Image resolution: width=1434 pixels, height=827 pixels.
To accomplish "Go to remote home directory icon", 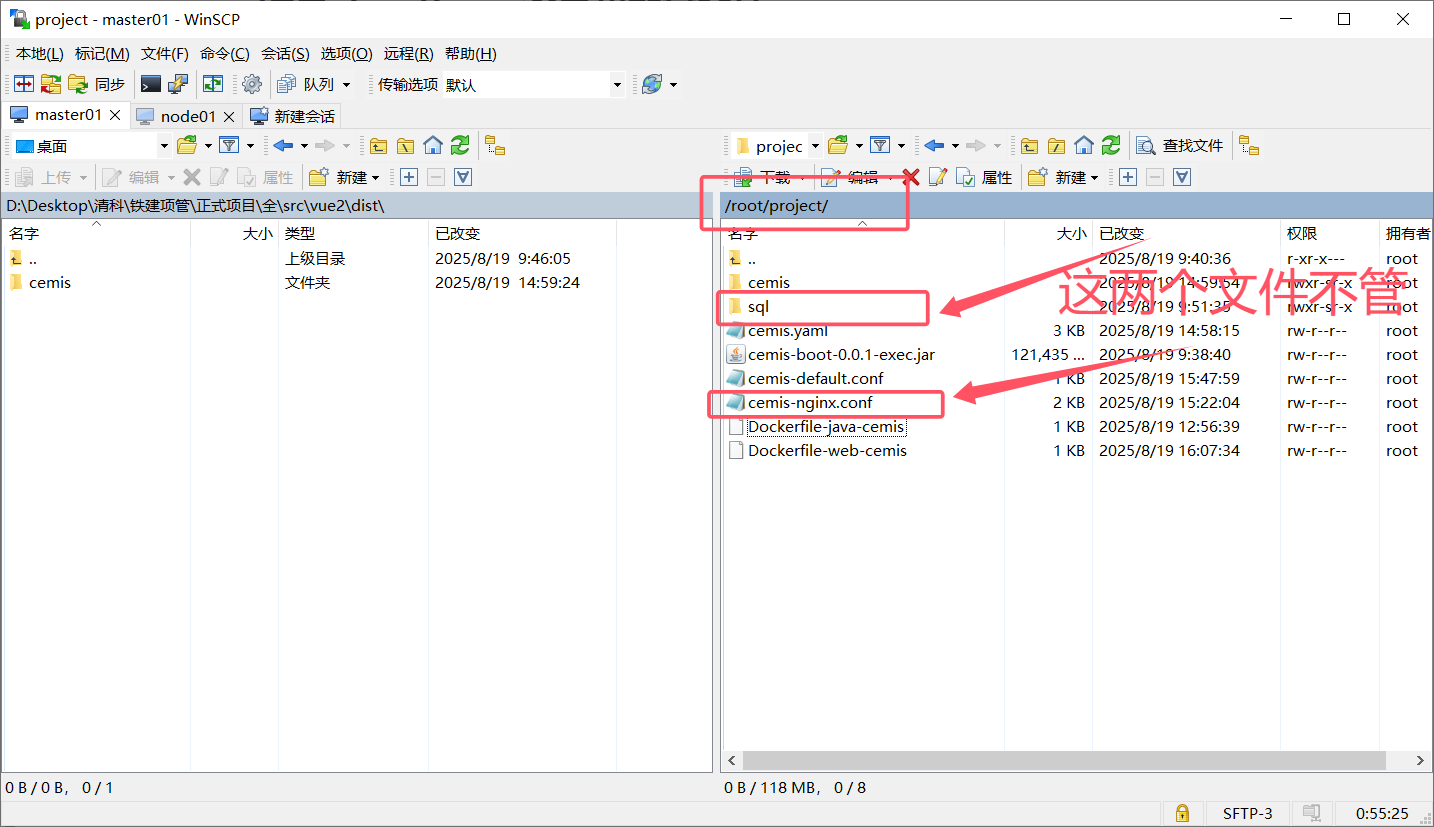I will pyautogui.click(x=1083, y=146).
